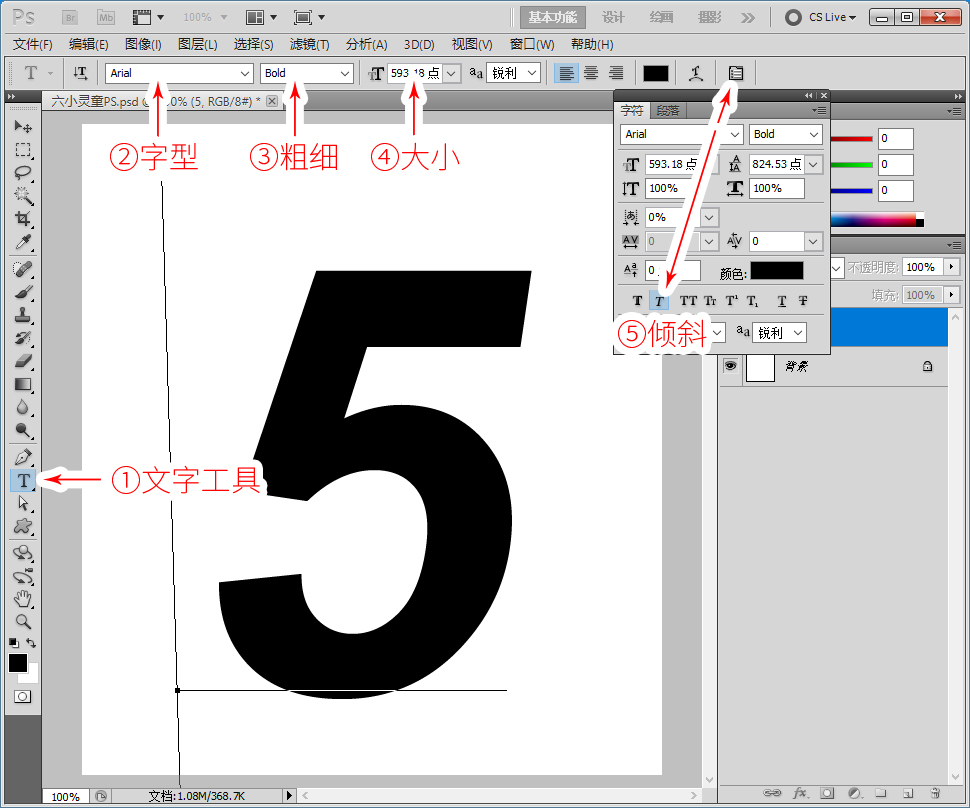Open the 锐利 anti-aliasing dropdown in options bar

tap(531, 73)
